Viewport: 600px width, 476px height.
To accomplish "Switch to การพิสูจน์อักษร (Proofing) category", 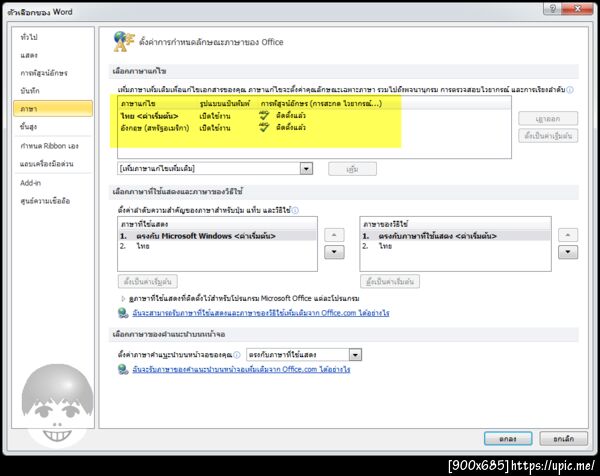I will click(x=44, y=73).
